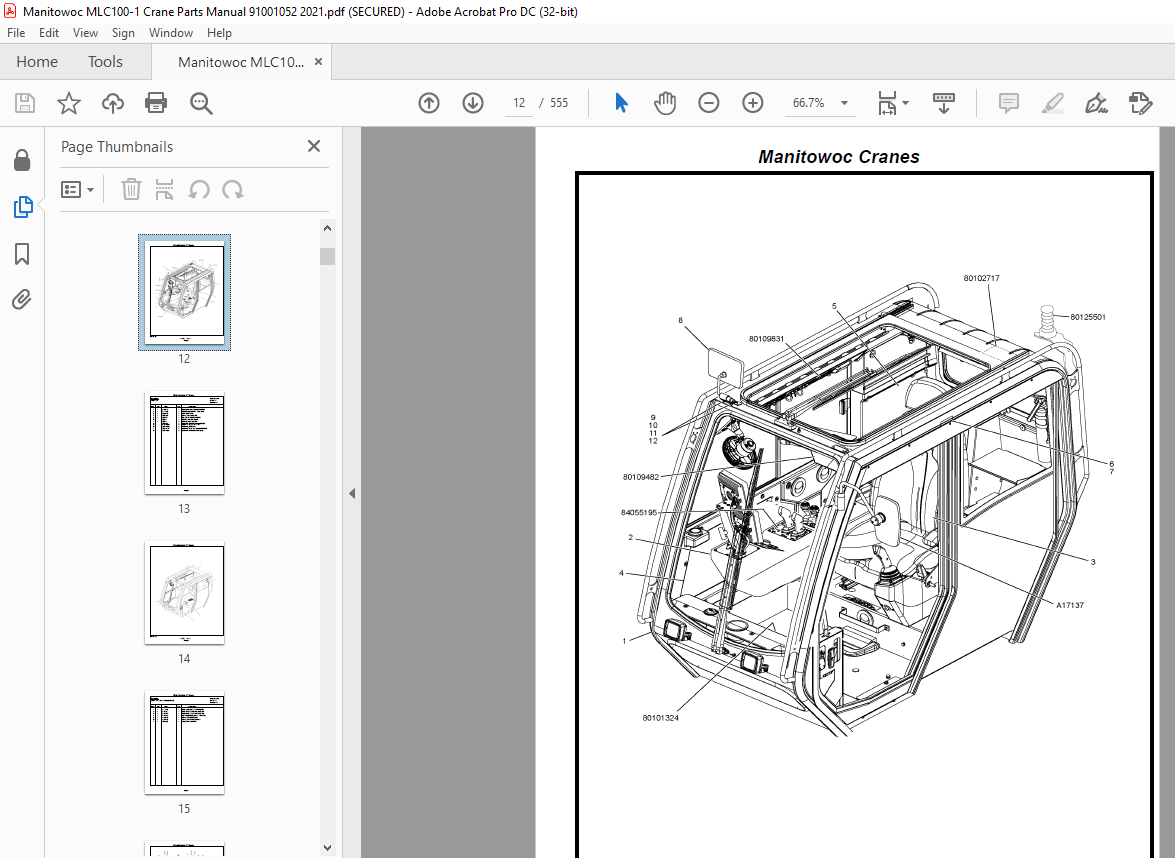Click part number 80102717 label
1175x858 pixels.
(x=982, y=278)
